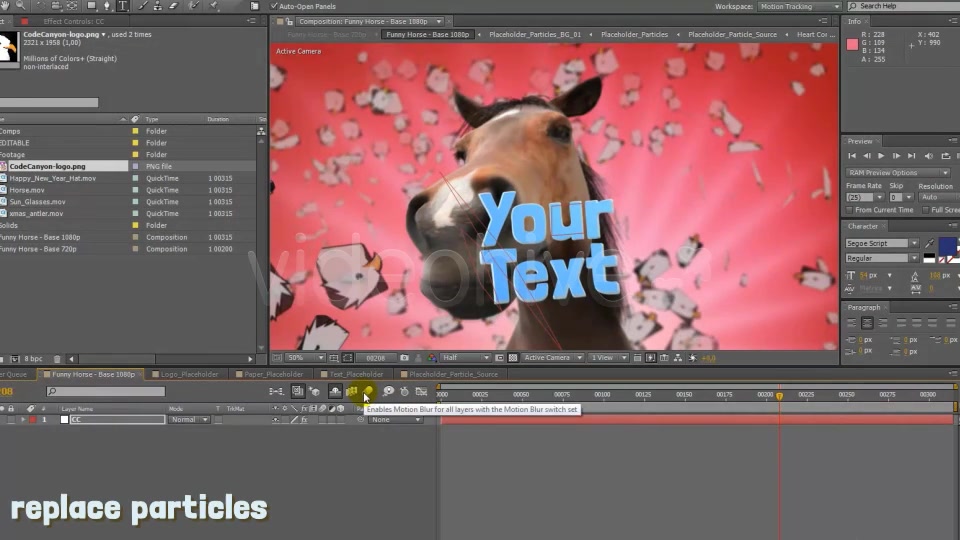Switch to Placeholder_Particle_Source viewer breadcrumb
The height and width of the screenshot is (540, 960).
coord(732,34)
